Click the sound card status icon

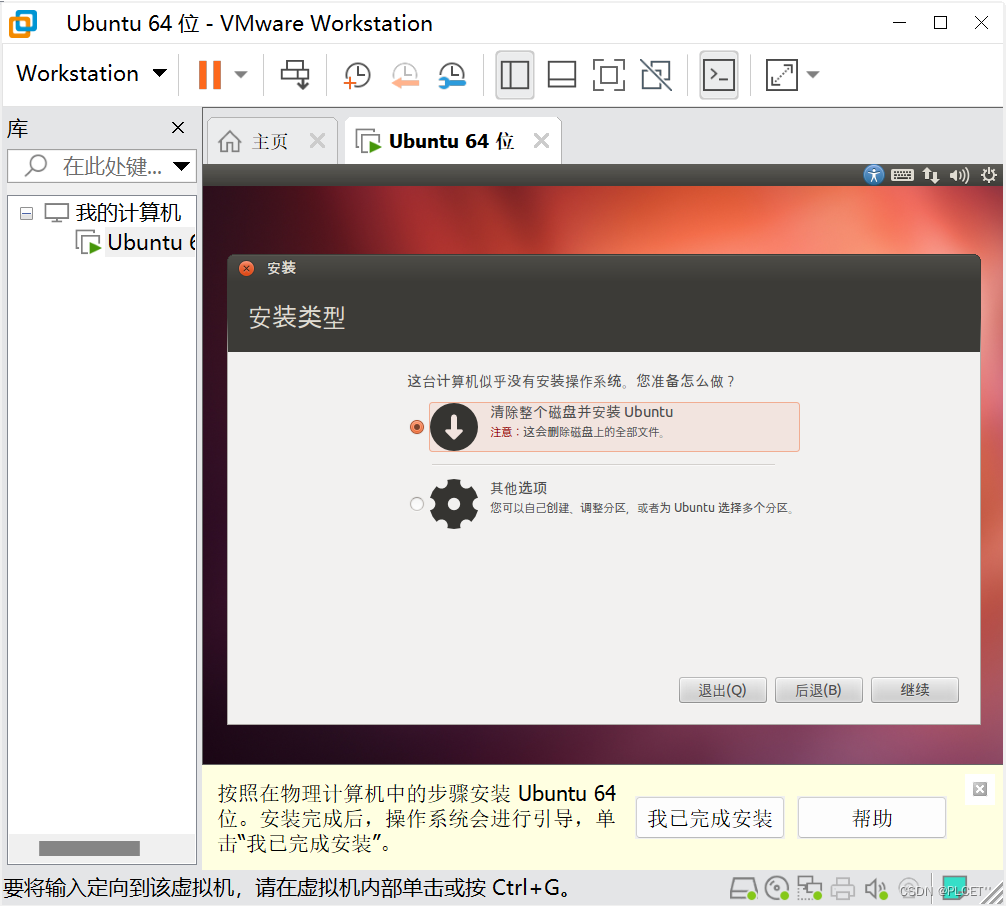click(x=876, y=889)
